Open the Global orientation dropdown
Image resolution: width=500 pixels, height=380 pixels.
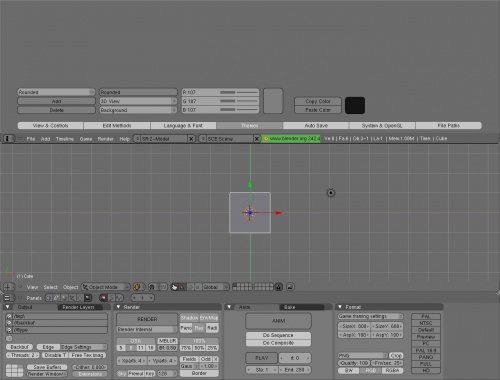pos(216,287)
